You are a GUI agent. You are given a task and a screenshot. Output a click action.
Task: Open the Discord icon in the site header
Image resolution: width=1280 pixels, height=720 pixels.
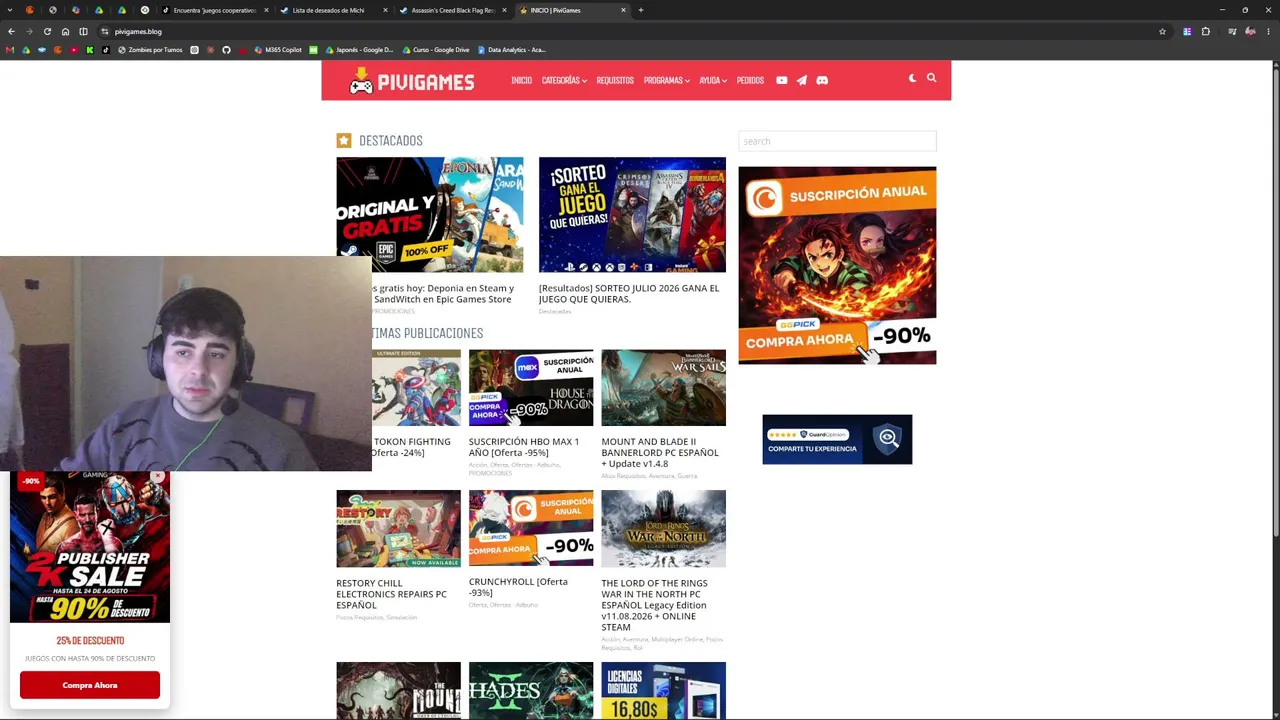point(822,80)
